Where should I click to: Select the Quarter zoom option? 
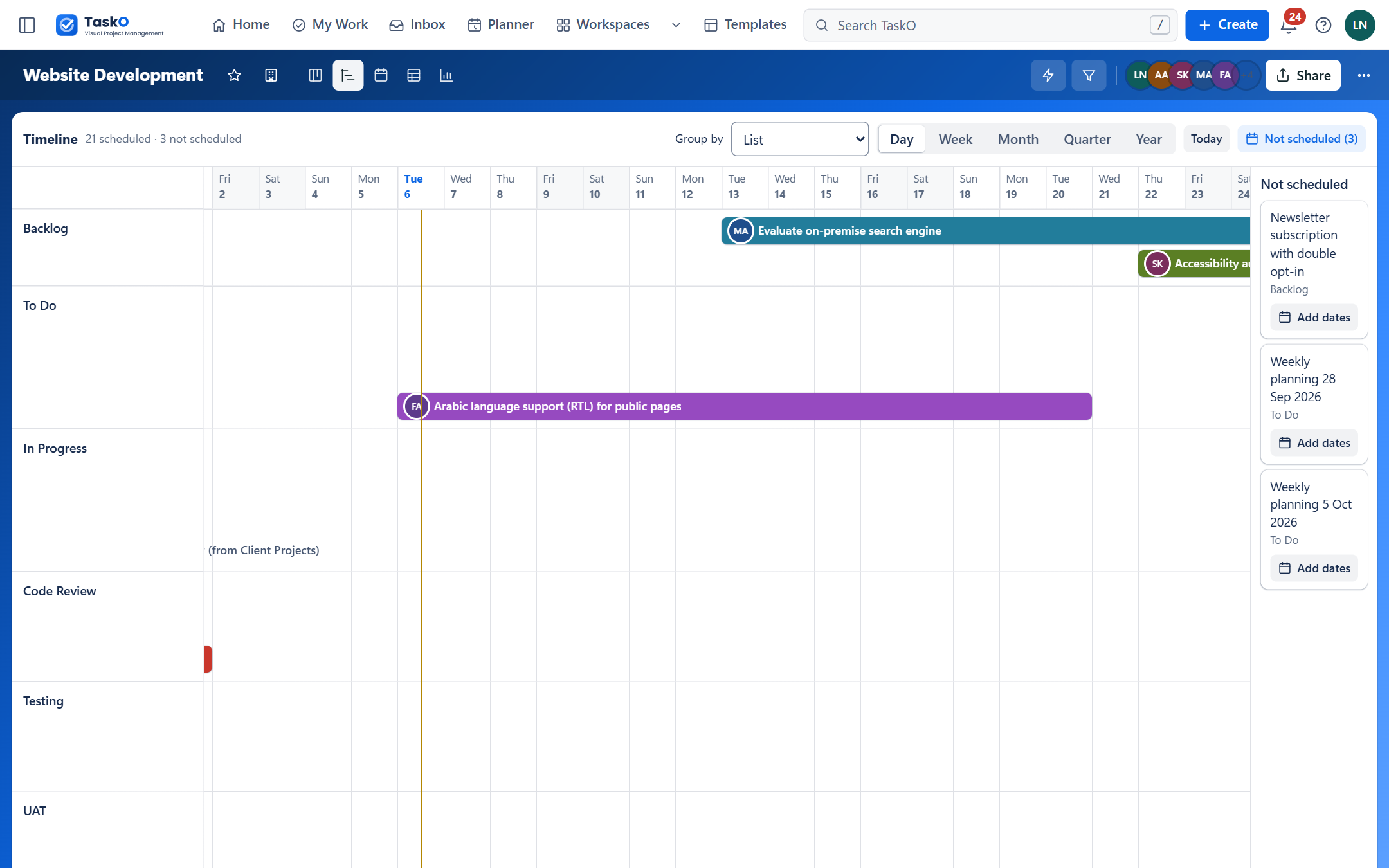click(1087, 139)
